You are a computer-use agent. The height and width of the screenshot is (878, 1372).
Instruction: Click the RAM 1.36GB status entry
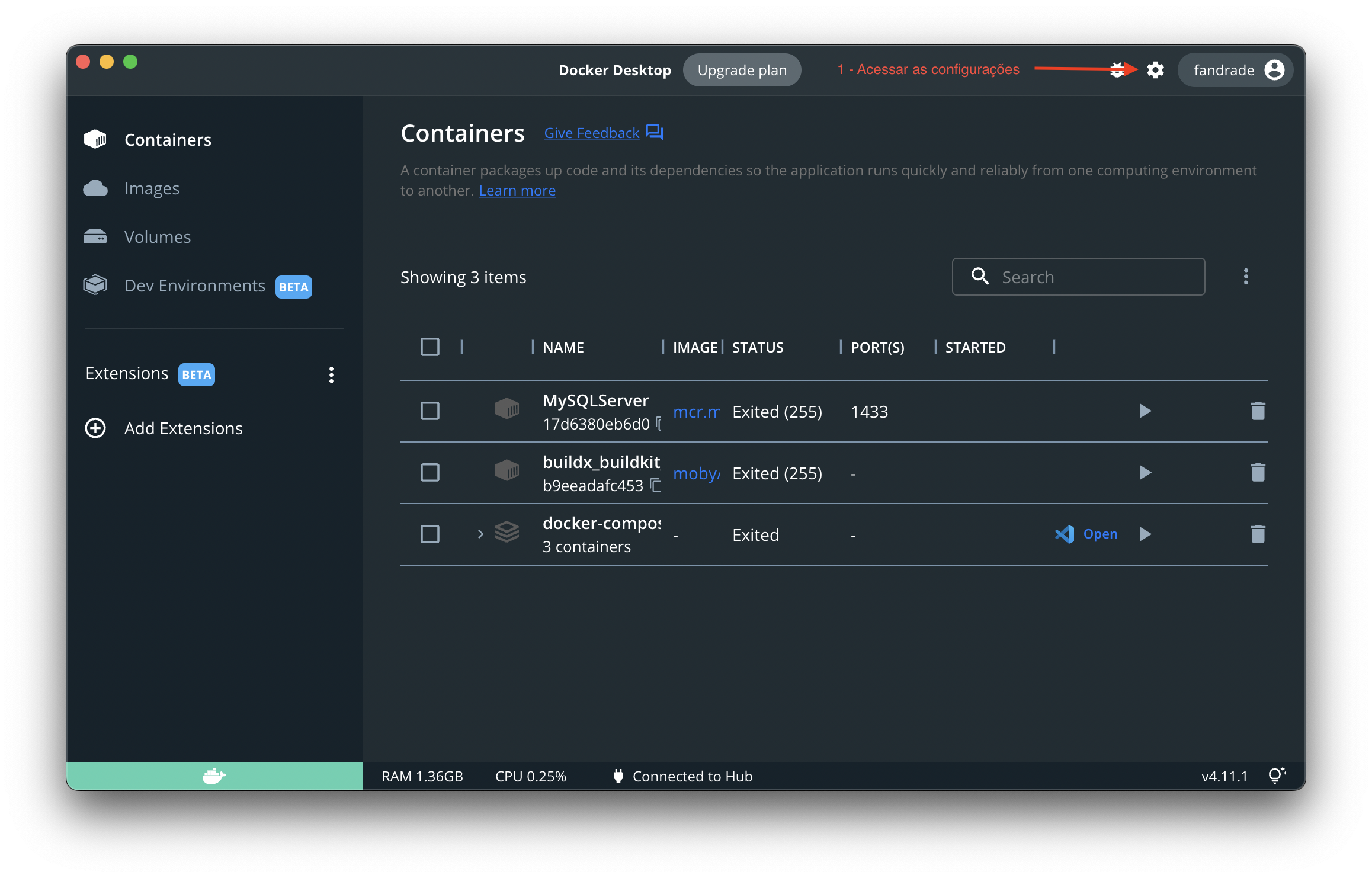coord(422,776)
